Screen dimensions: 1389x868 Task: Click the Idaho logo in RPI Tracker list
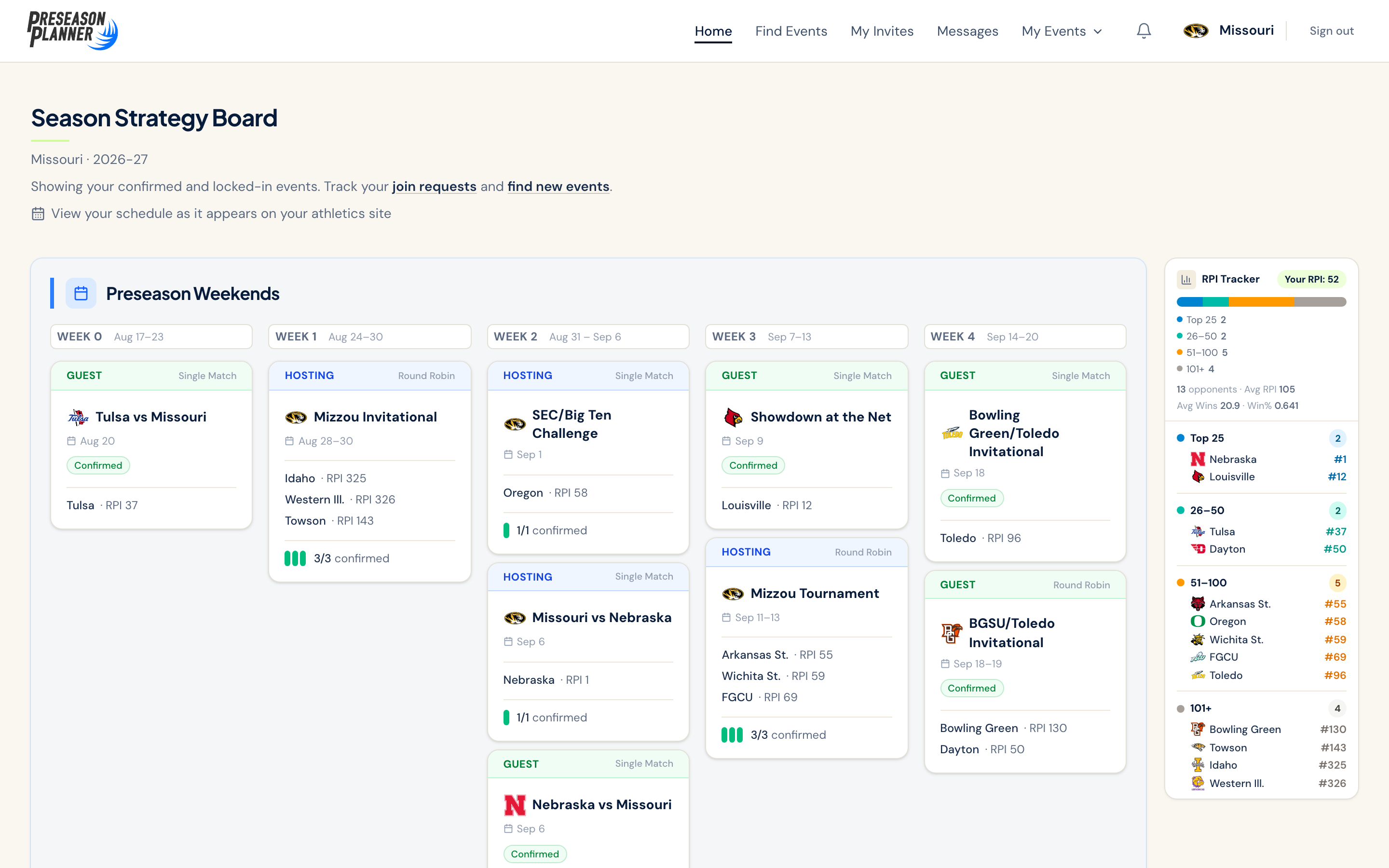(x=1198, y=765)
